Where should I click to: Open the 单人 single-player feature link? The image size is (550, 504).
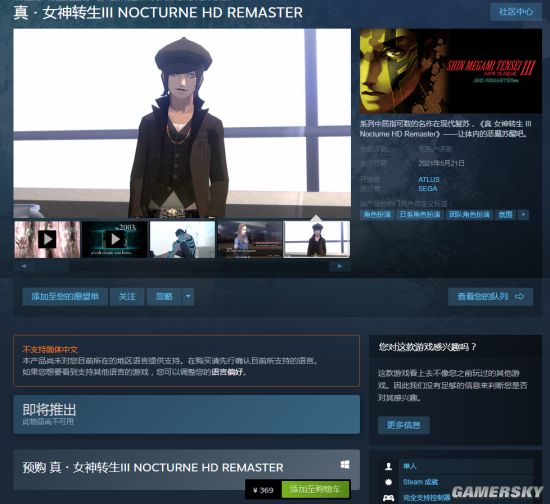409,466
